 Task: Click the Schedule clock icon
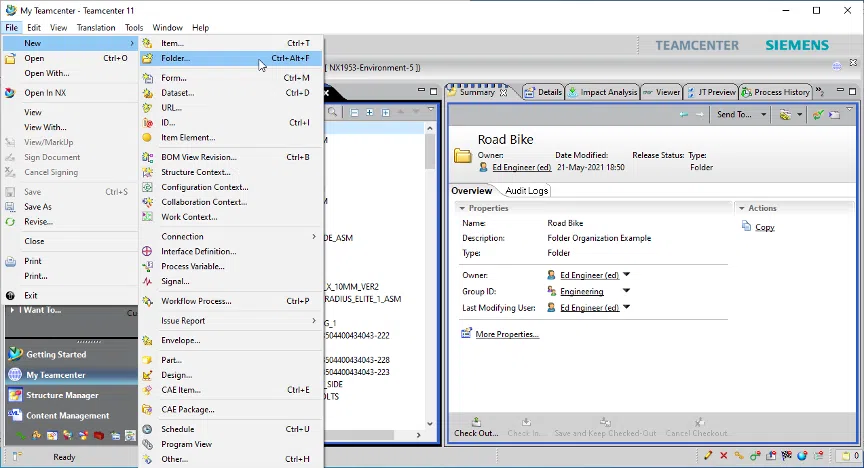point(147,429)
